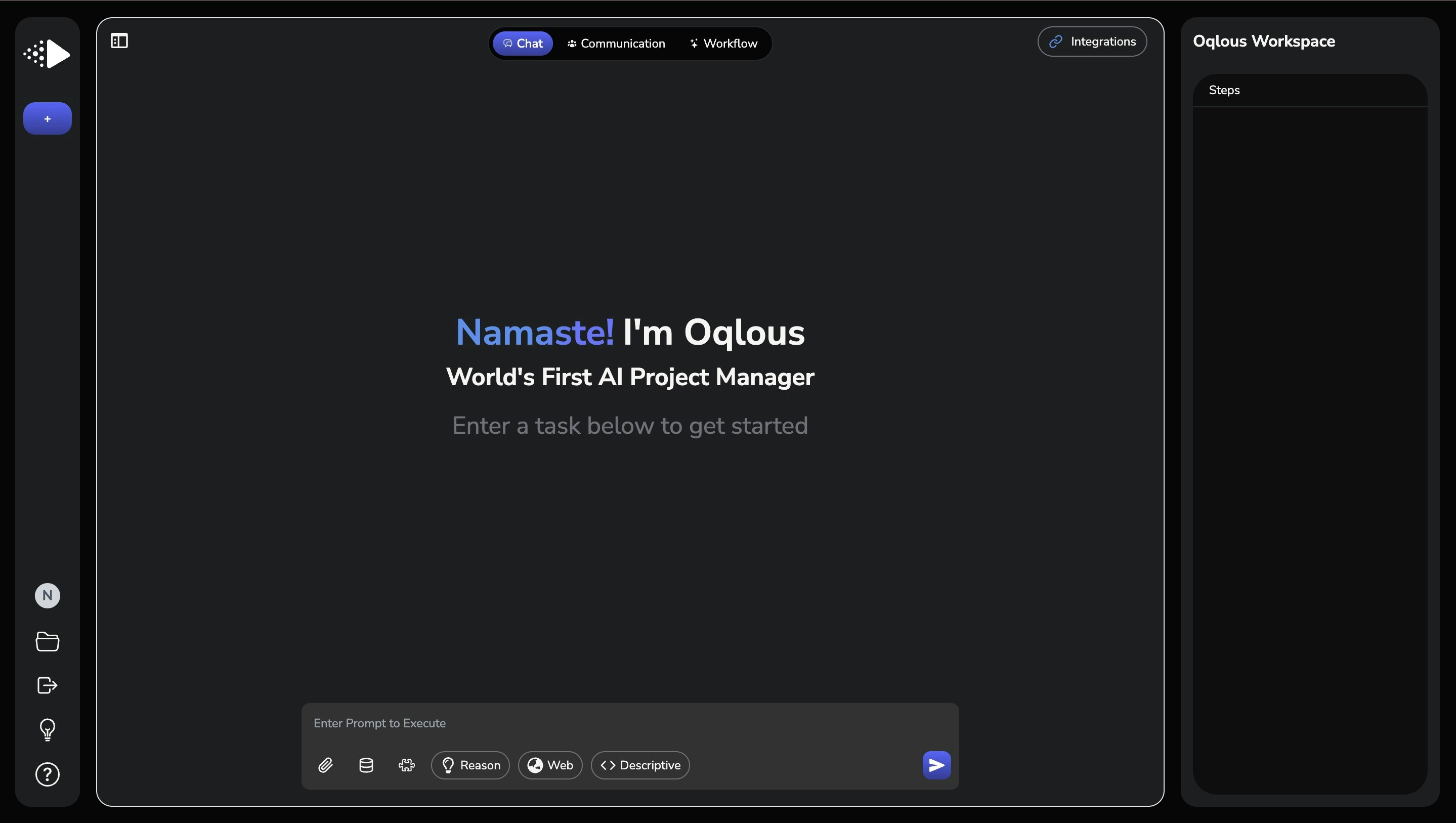This screenshot has height=823, width=1456.
Task: Send the prompt with the arrow button
Action: [936, 765]
